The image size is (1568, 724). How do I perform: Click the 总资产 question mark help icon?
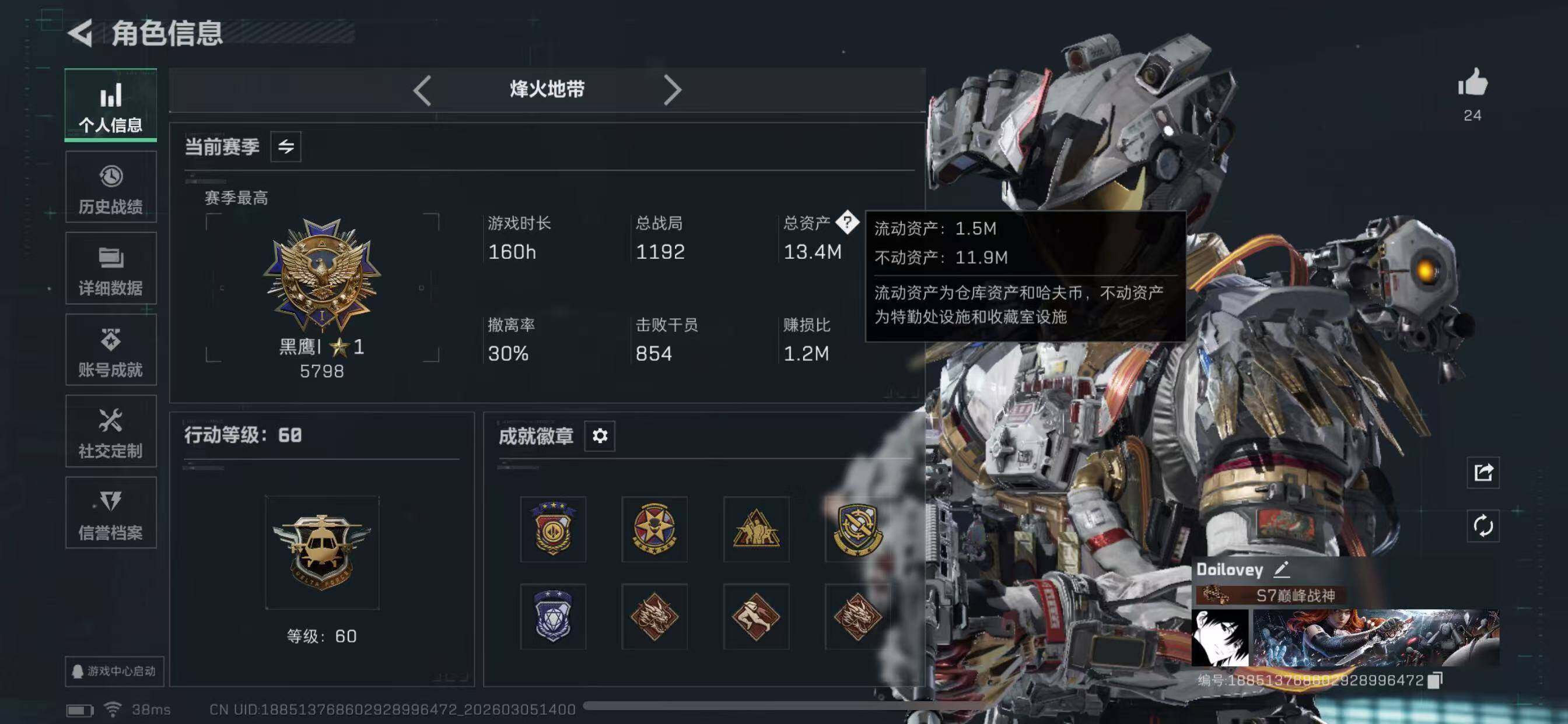click(846, 223)
